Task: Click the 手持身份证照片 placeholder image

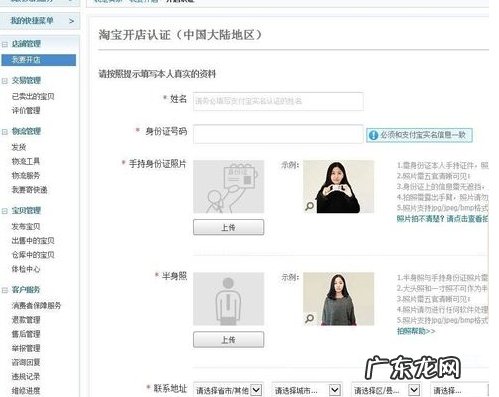Action: pos(229,187)
